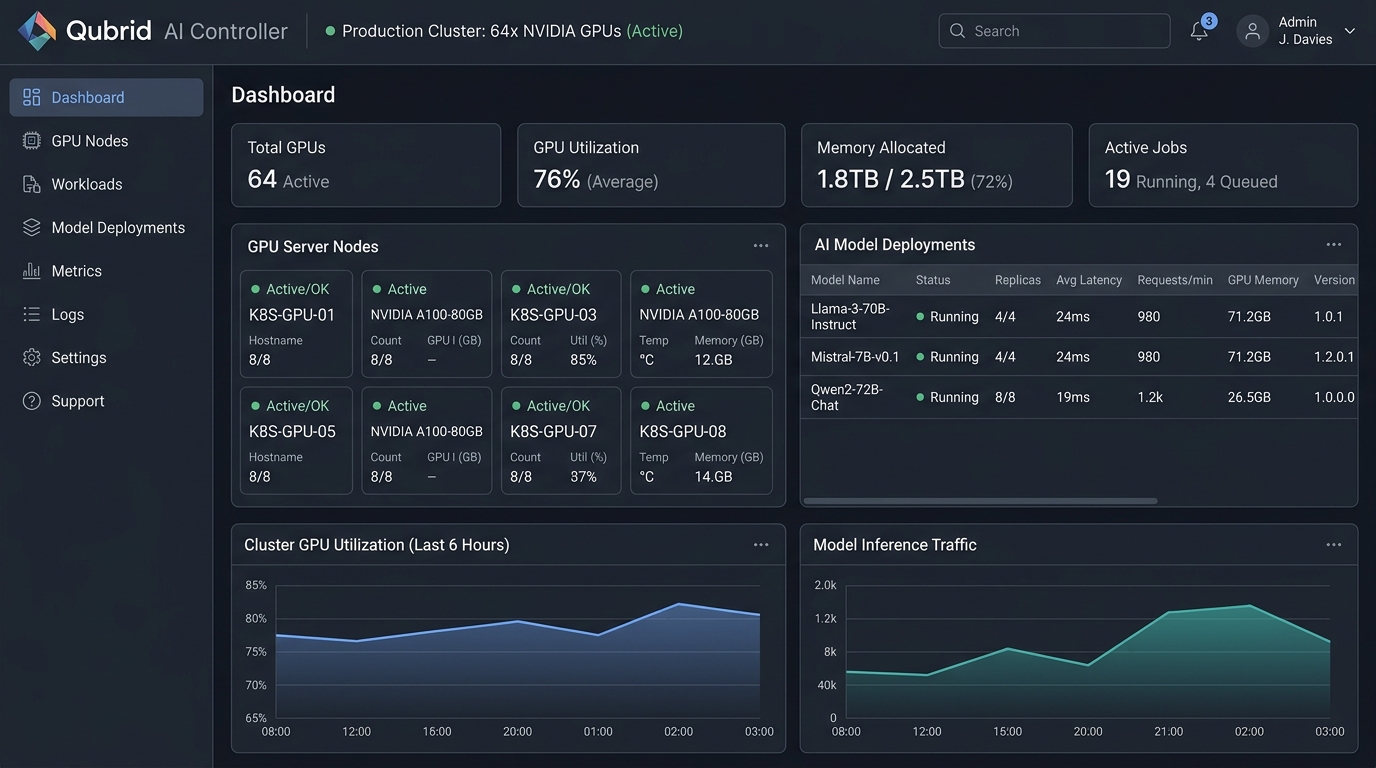Open GPU Server Nodes panel options menu
Image resolution: width=1376 pixels, height=768 pixels.
pos(761,246)
